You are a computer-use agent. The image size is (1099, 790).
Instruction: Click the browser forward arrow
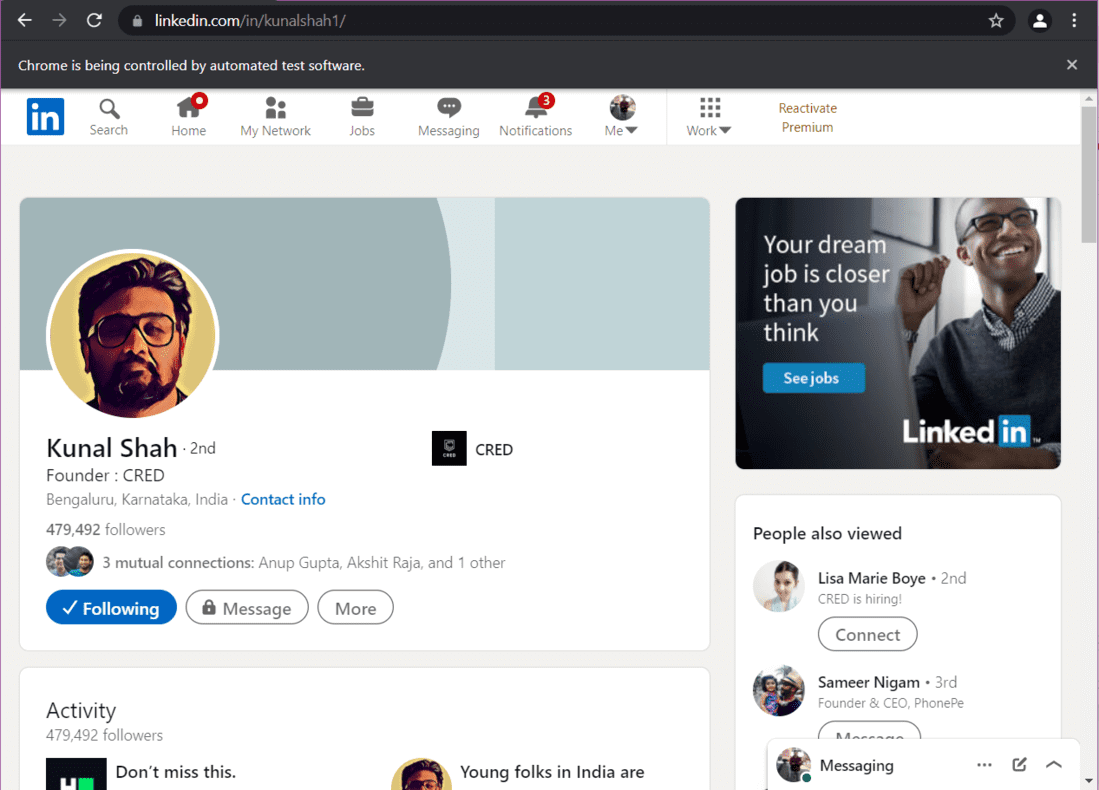[60, 20]
